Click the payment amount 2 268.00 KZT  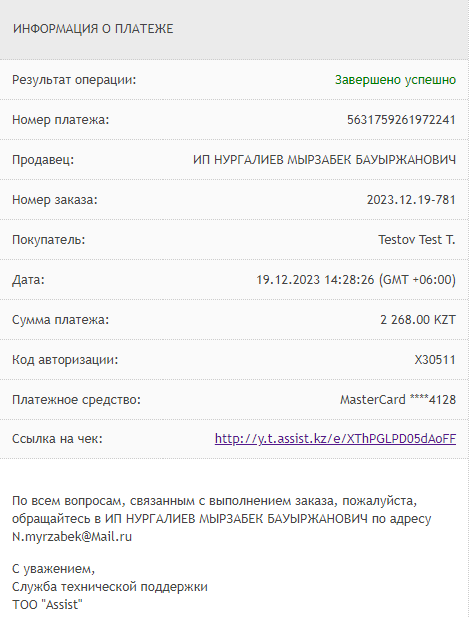pyautogui.click(x=418, y=320)
